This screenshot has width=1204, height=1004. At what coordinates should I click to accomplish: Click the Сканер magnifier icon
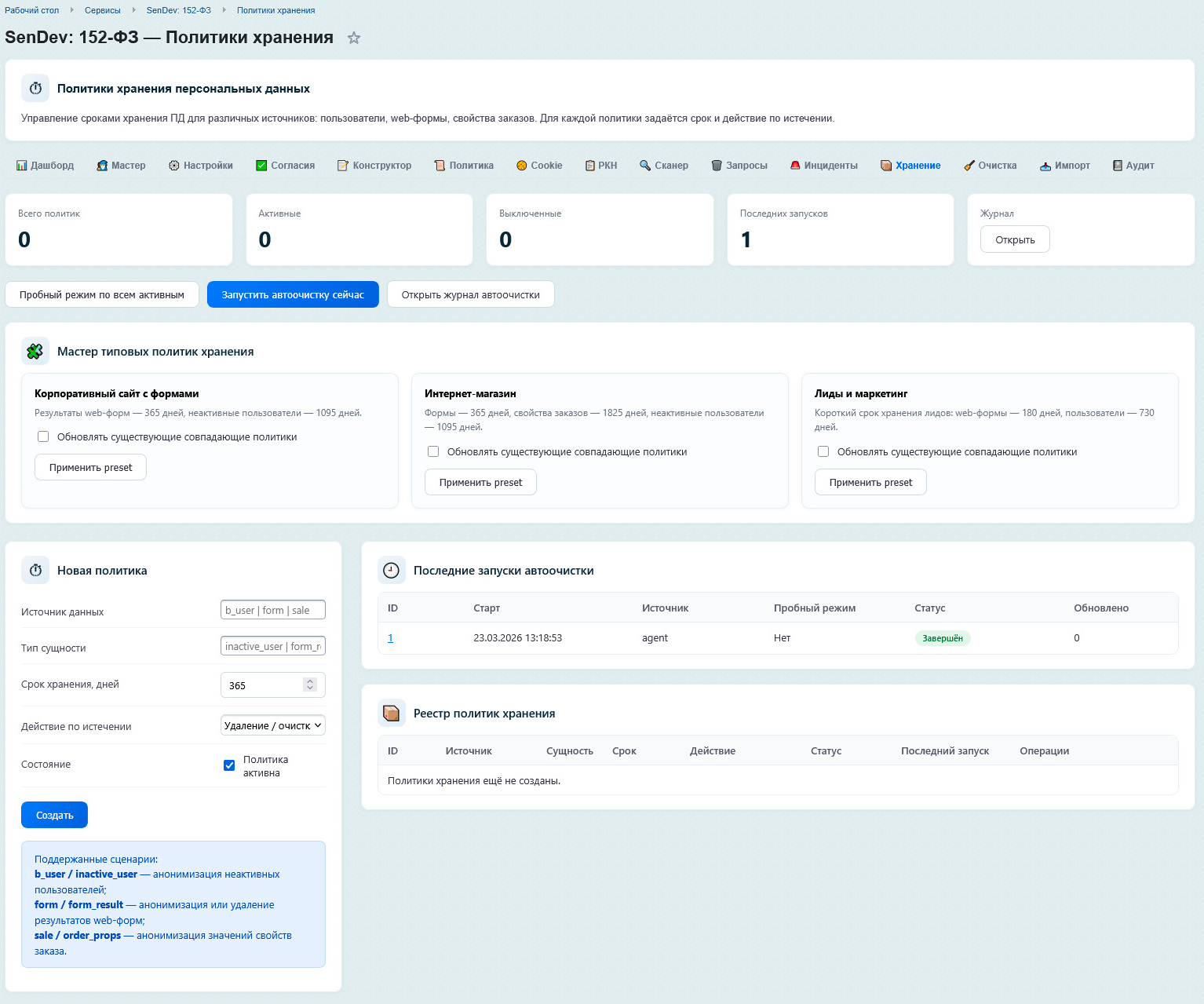click(645, 166)
